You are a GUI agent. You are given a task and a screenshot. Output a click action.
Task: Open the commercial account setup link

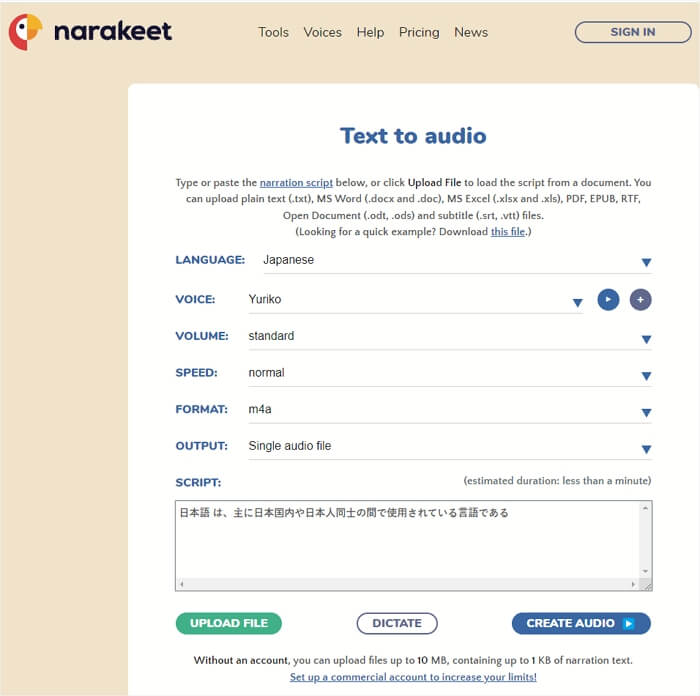tap(413, 677)
